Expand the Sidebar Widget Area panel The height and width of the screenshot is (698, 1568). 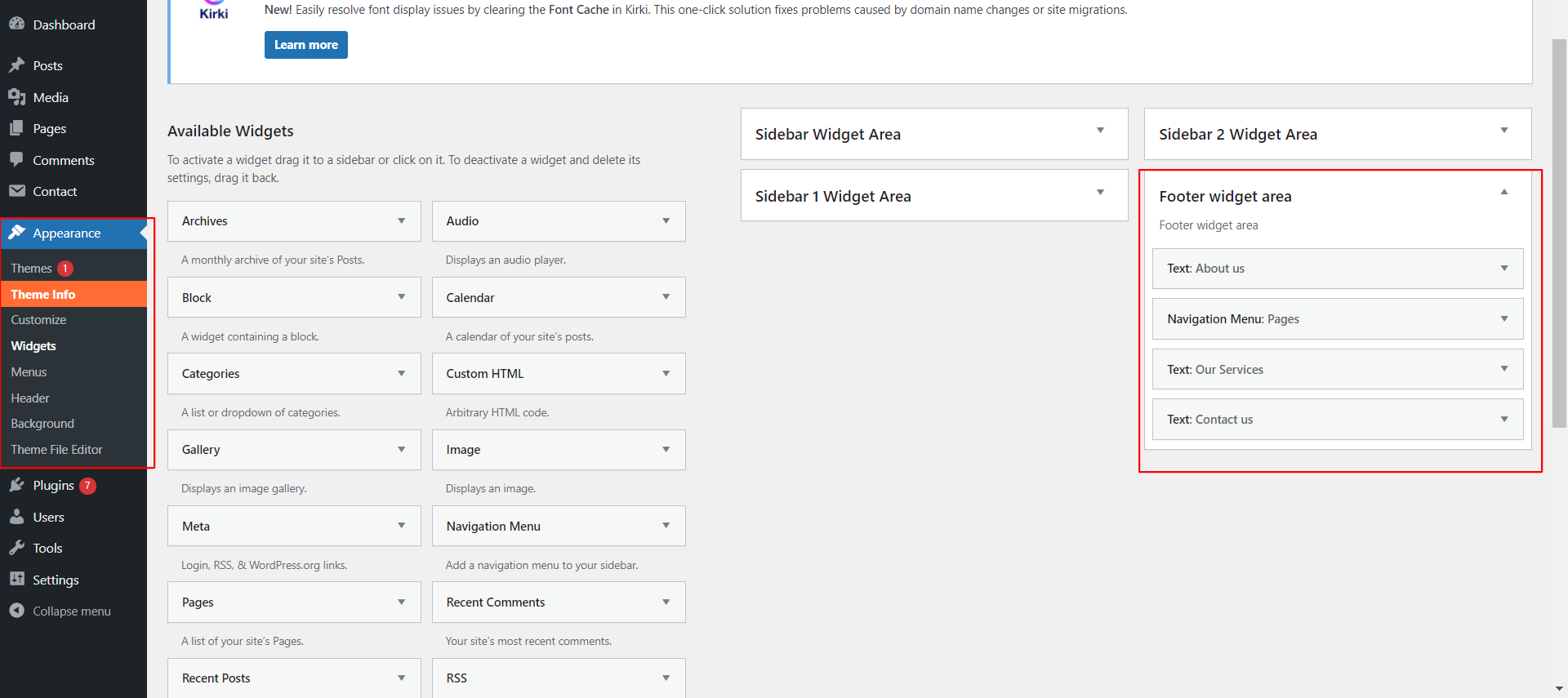[1100, 131]
